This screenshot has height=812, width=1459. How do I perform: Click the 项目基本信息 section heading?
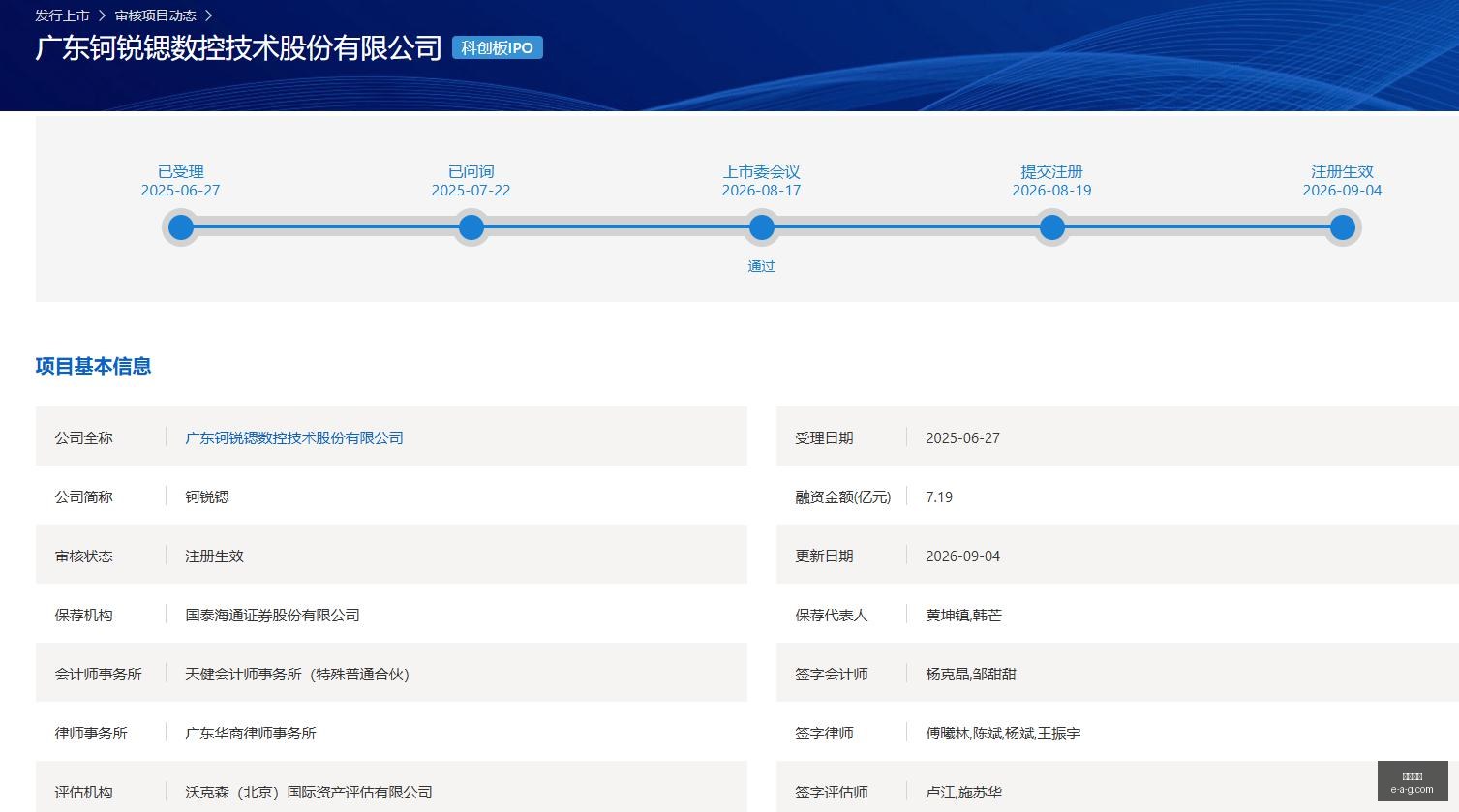coord(94,366)
